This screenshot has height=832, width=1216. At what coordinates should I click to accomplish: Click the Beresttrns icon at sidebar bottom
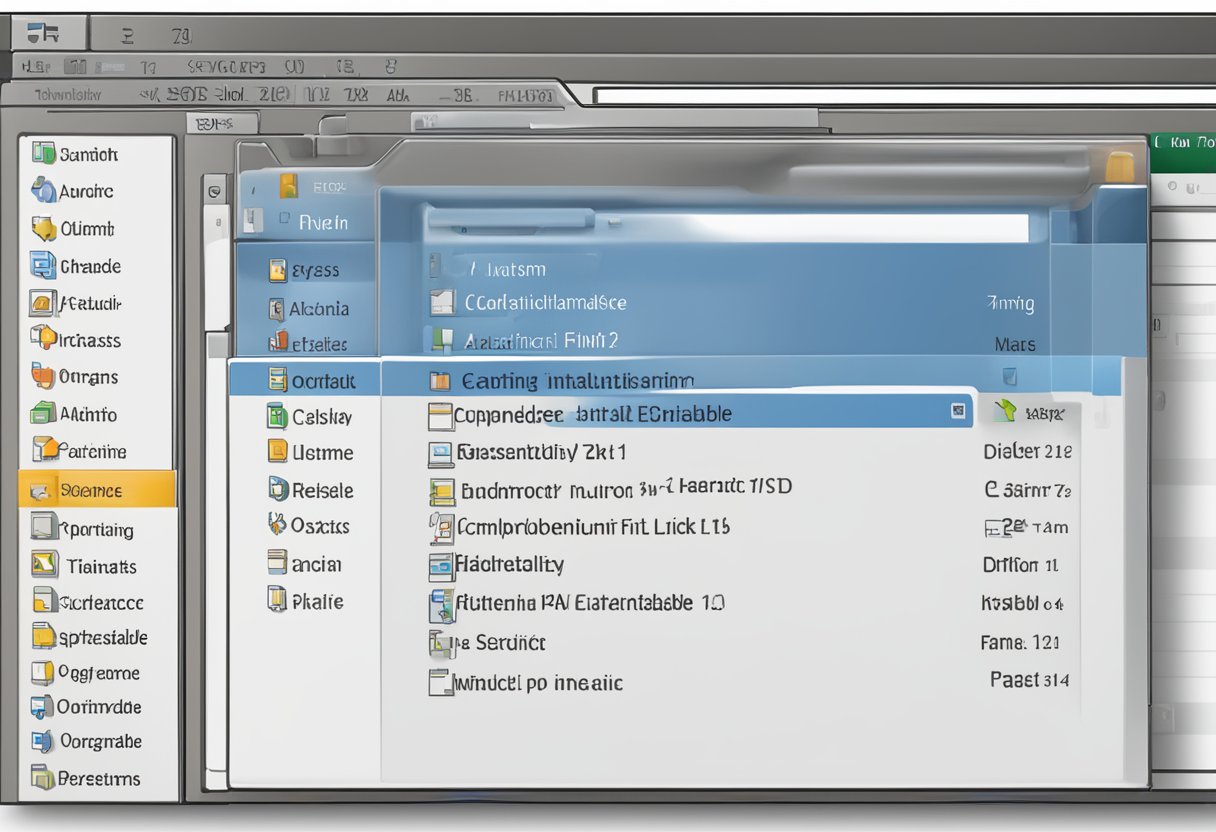42,777
